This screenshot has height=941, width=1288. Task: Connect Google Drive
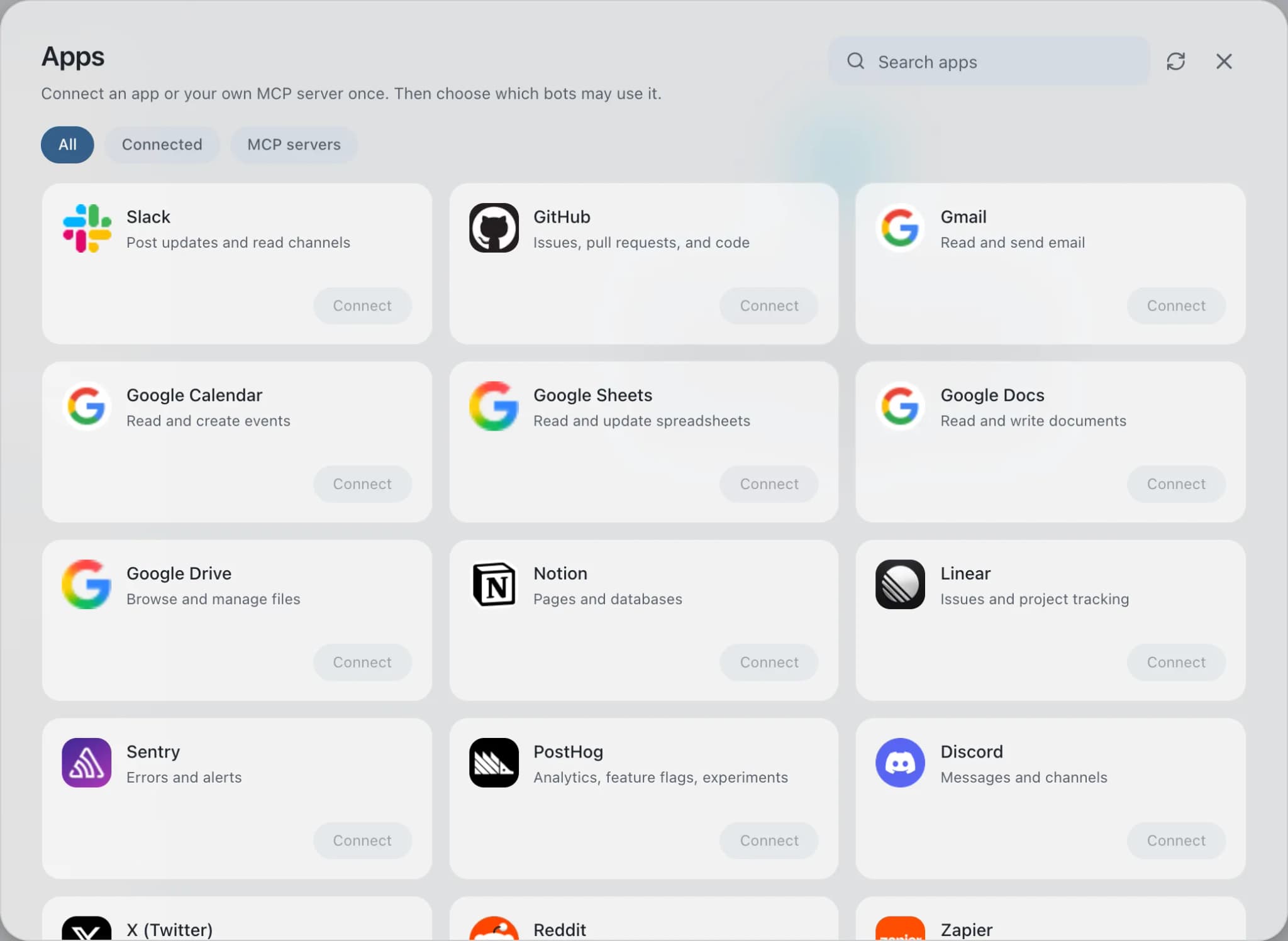(x=362, y=662)
